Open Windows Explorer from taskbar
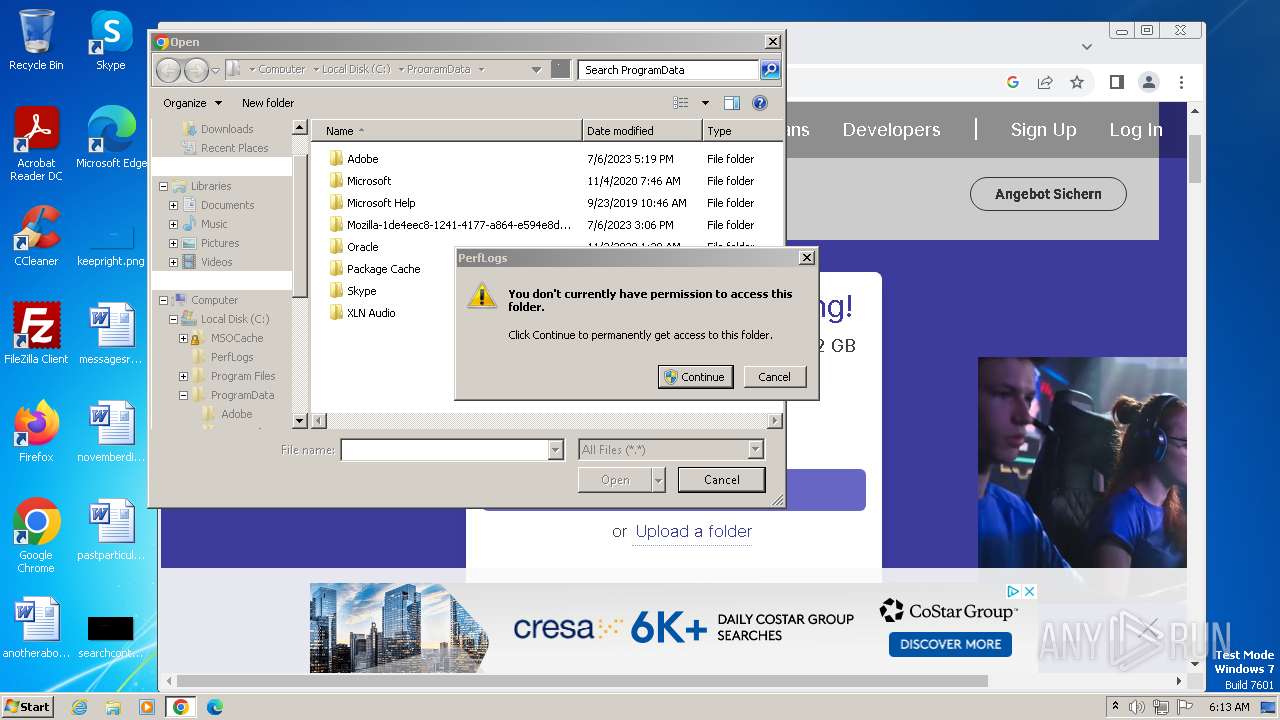This screenshot has width=1280, height=720. (x=113, y=707)
